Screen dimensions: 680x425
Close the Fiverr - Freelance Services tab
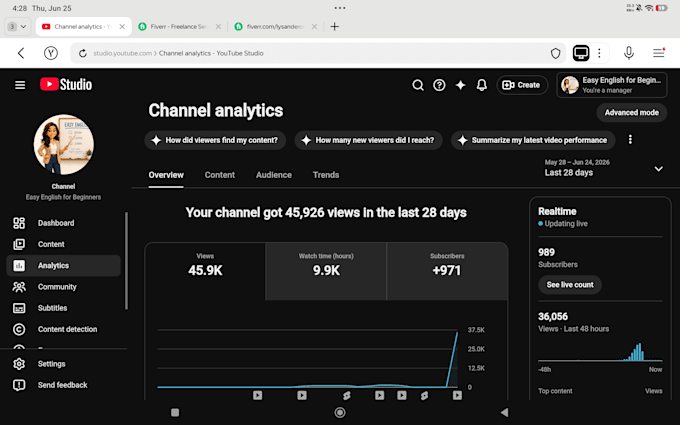pos(218,26)
